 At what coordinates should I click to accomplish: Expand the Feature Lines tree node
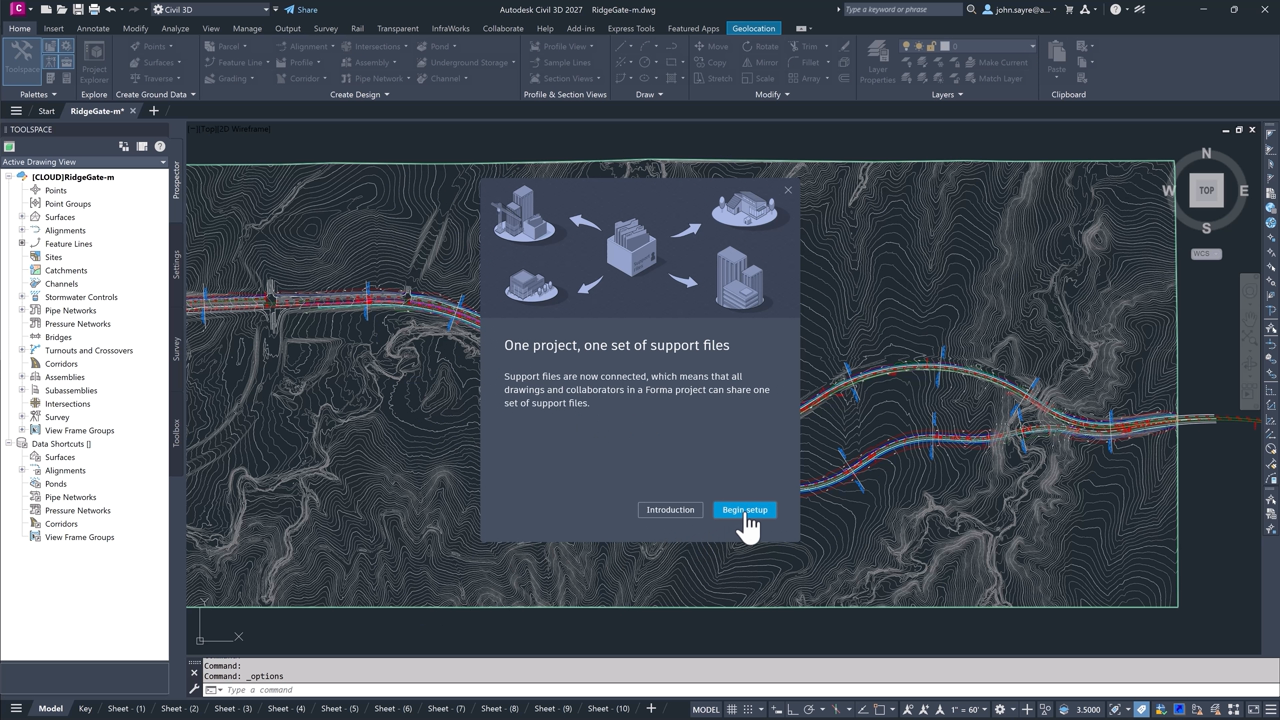[22, 243]
